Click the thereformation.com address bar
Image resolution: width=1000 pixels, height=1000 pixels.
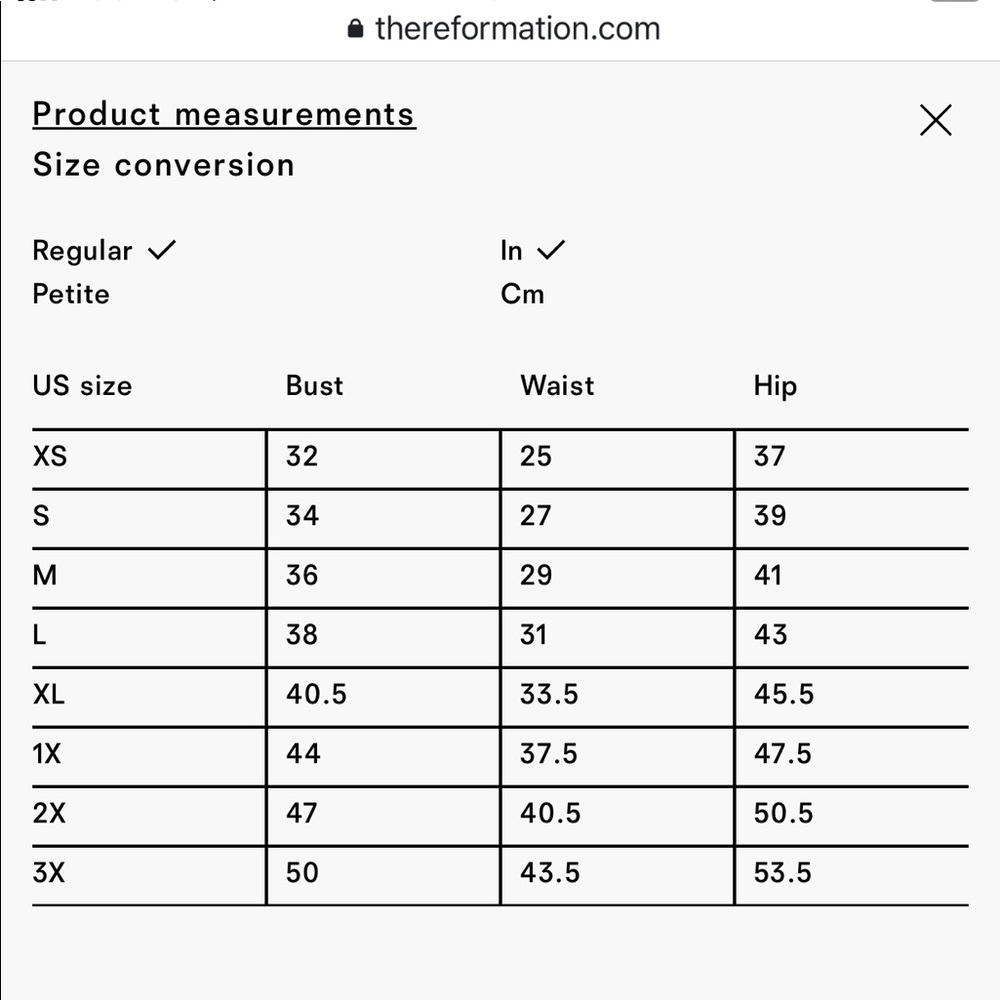(x=504, y=29)
